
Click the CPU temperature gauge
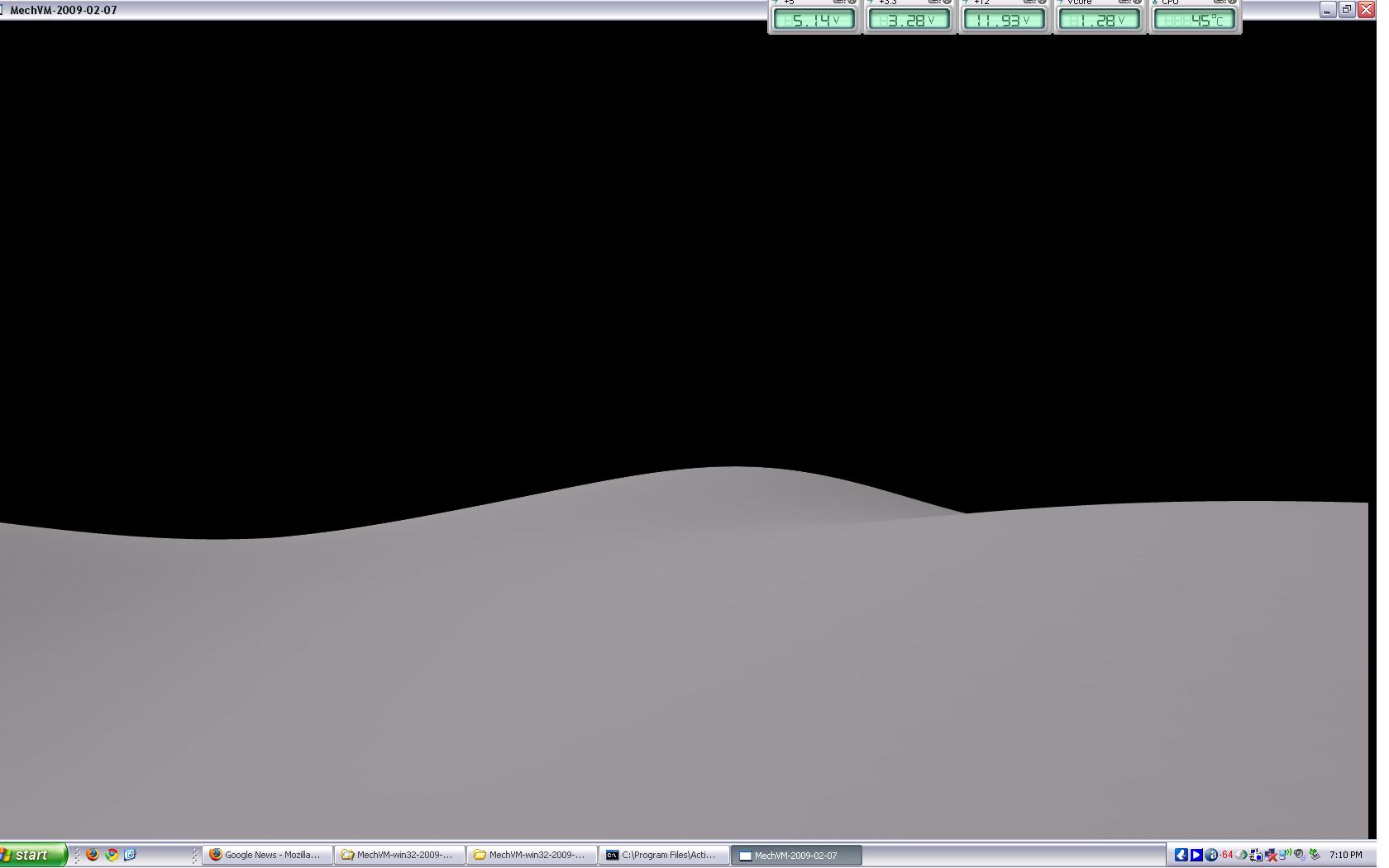(x=1194, y=20)
